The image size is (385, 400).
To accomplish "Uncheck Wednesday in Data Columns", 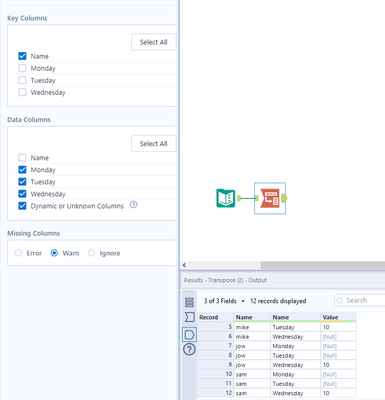I will tap(22, 194).
